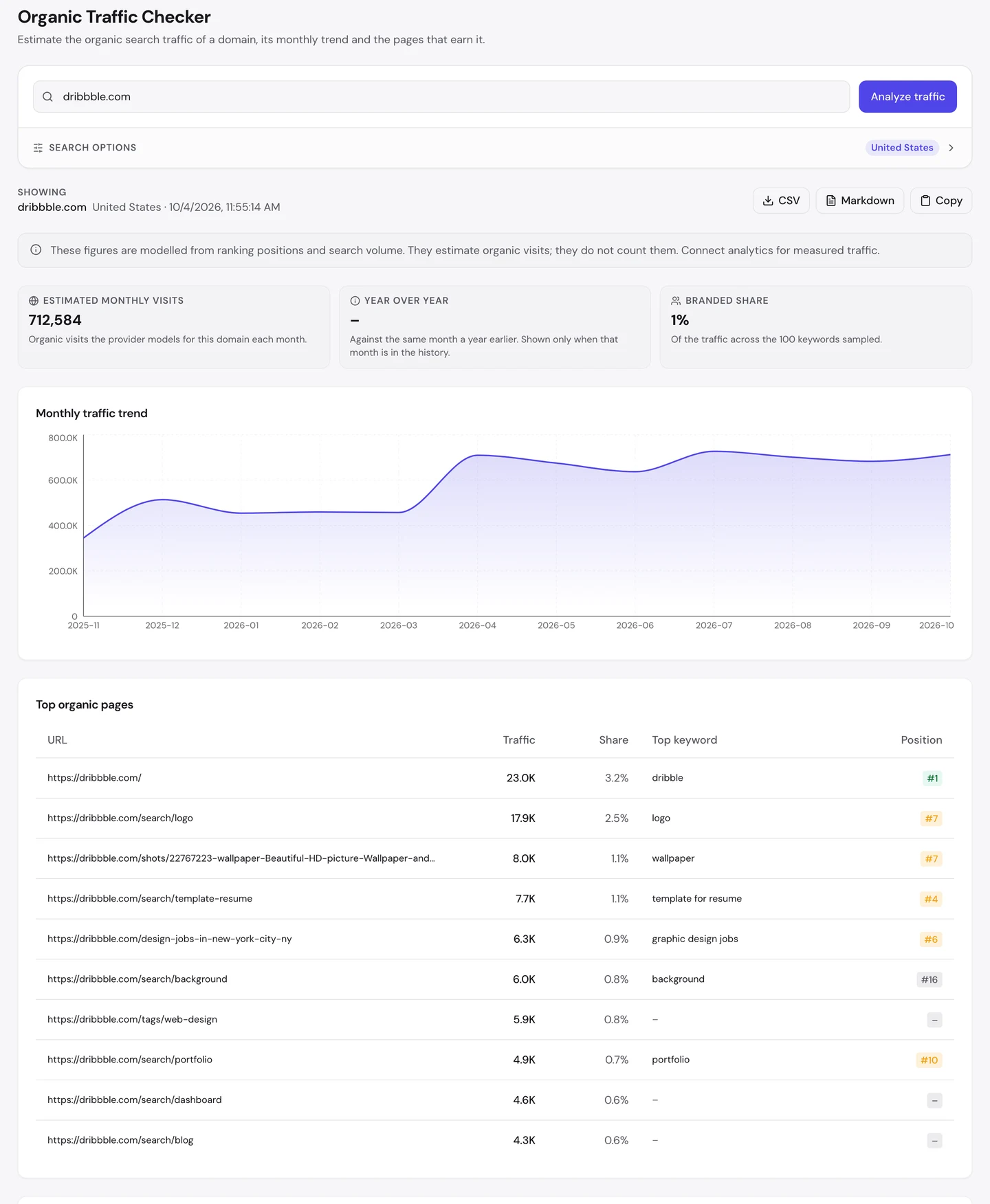
Task: Open the SEARCH OPTIONS section label
Action: 93,148
